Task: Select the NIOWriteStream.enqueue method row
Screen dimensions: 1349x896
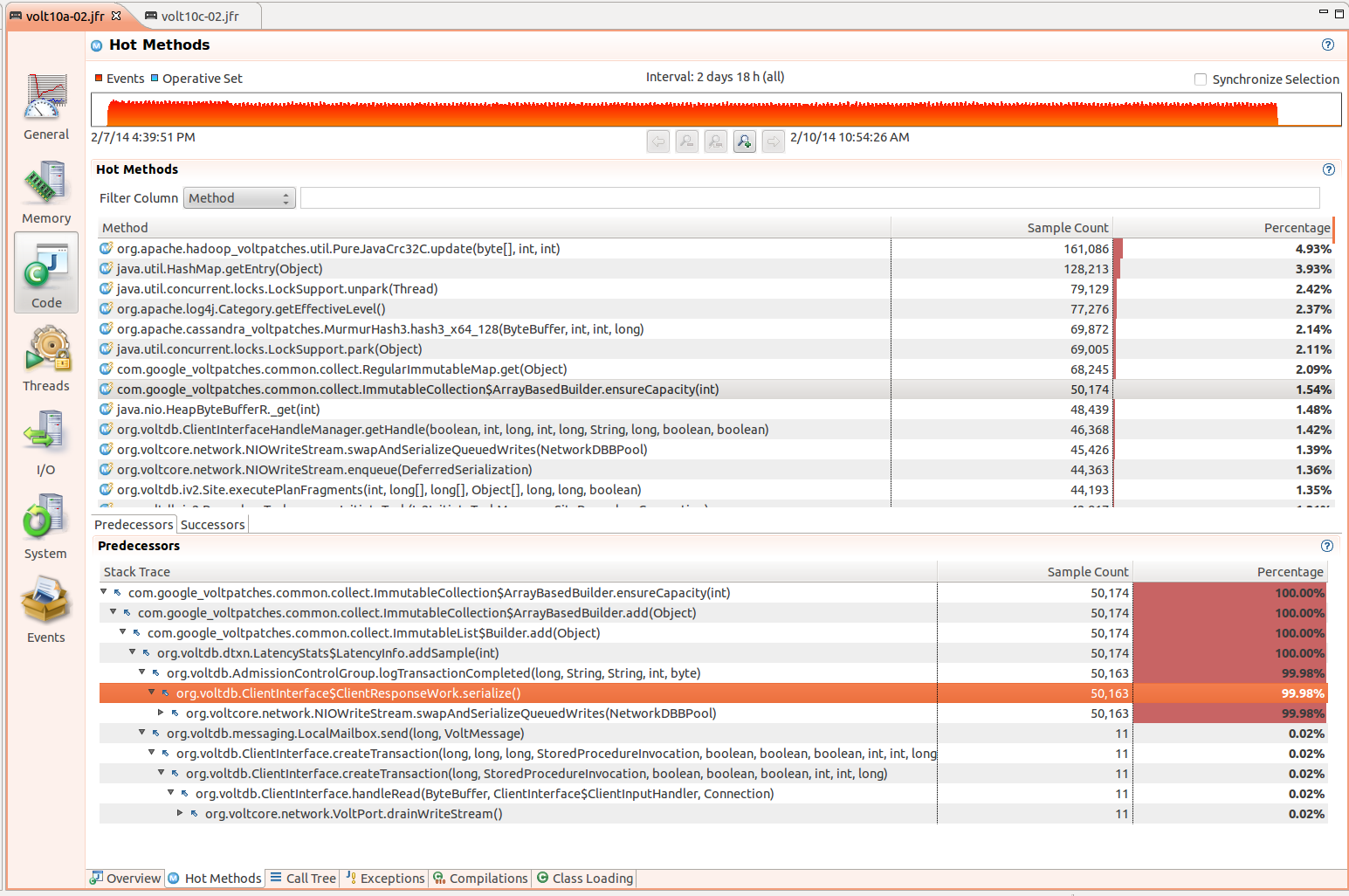Action: tap(716, 470)
